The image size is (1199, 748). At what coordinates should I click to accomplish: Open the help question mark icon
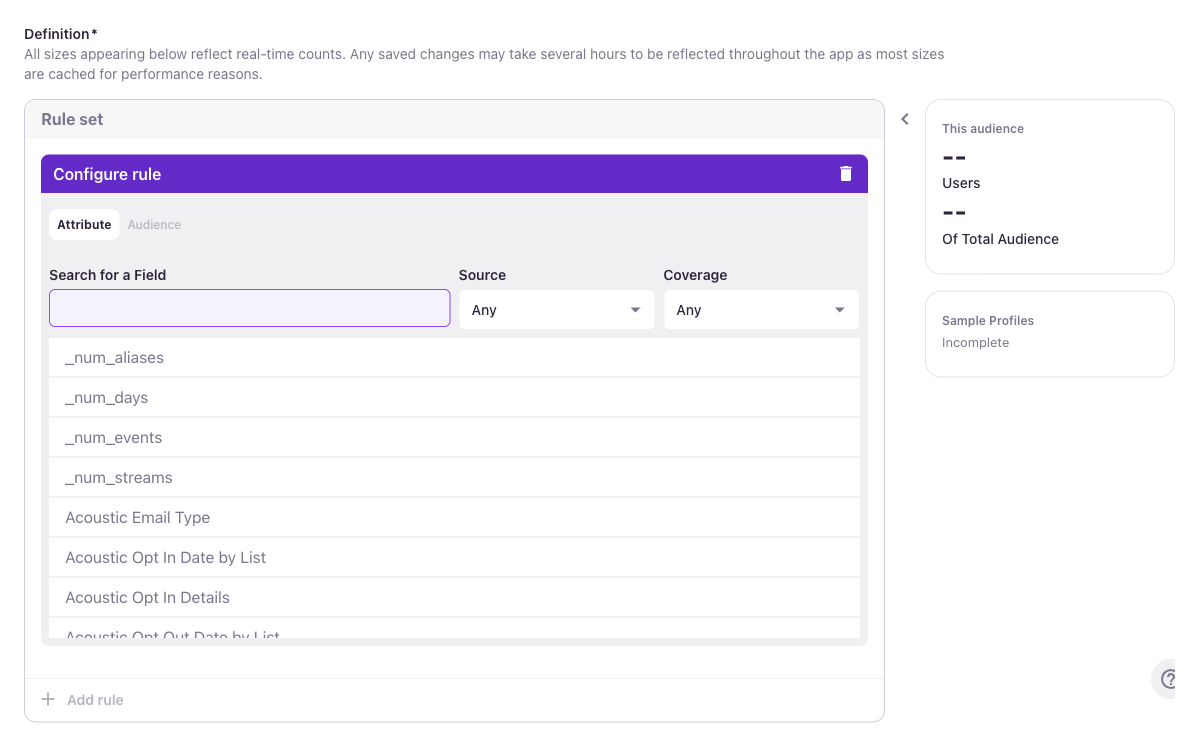tap(1168, 678)
